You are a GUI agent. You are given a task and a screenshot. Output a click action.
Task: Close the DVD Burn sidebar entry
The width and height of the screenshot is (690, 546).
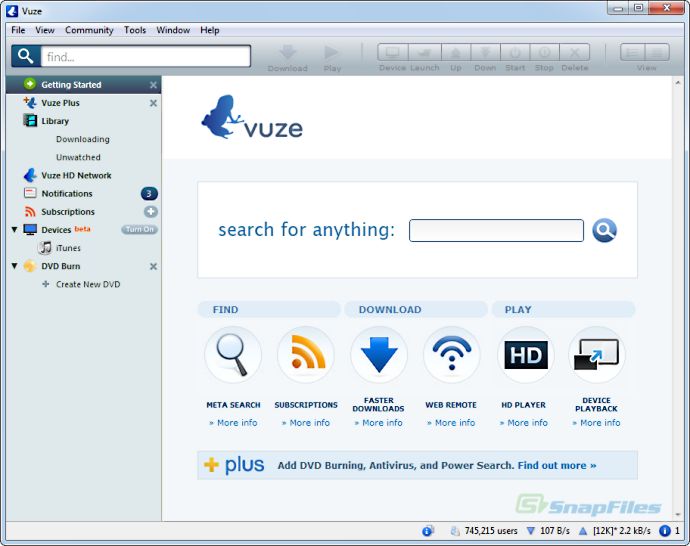coord(153,267)
